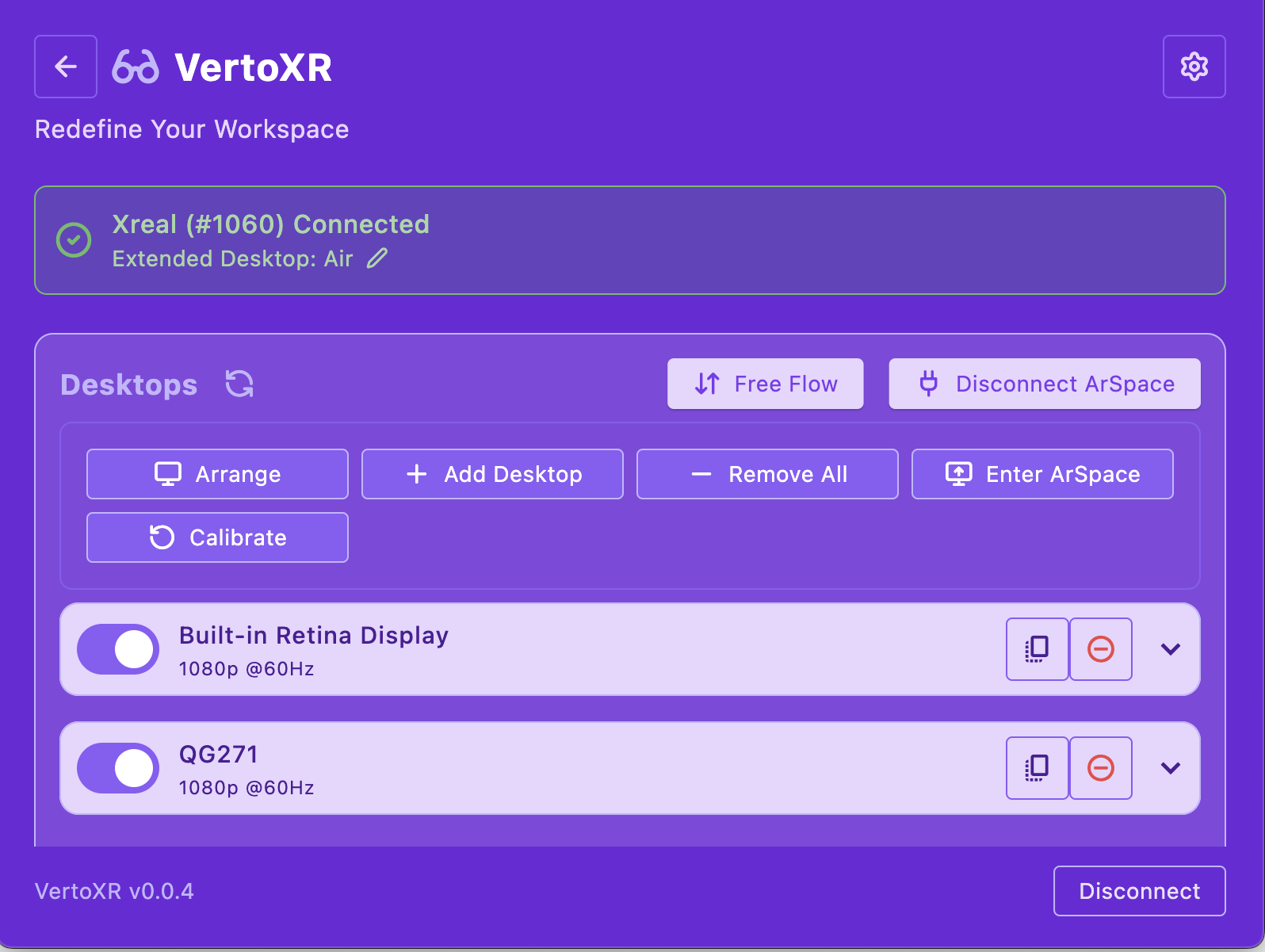Click 1080p @60Hz under Built-in Retina Display
The height and width of the screenshot is (952, 1265).
pyautogui.click(x=247, y=669)
